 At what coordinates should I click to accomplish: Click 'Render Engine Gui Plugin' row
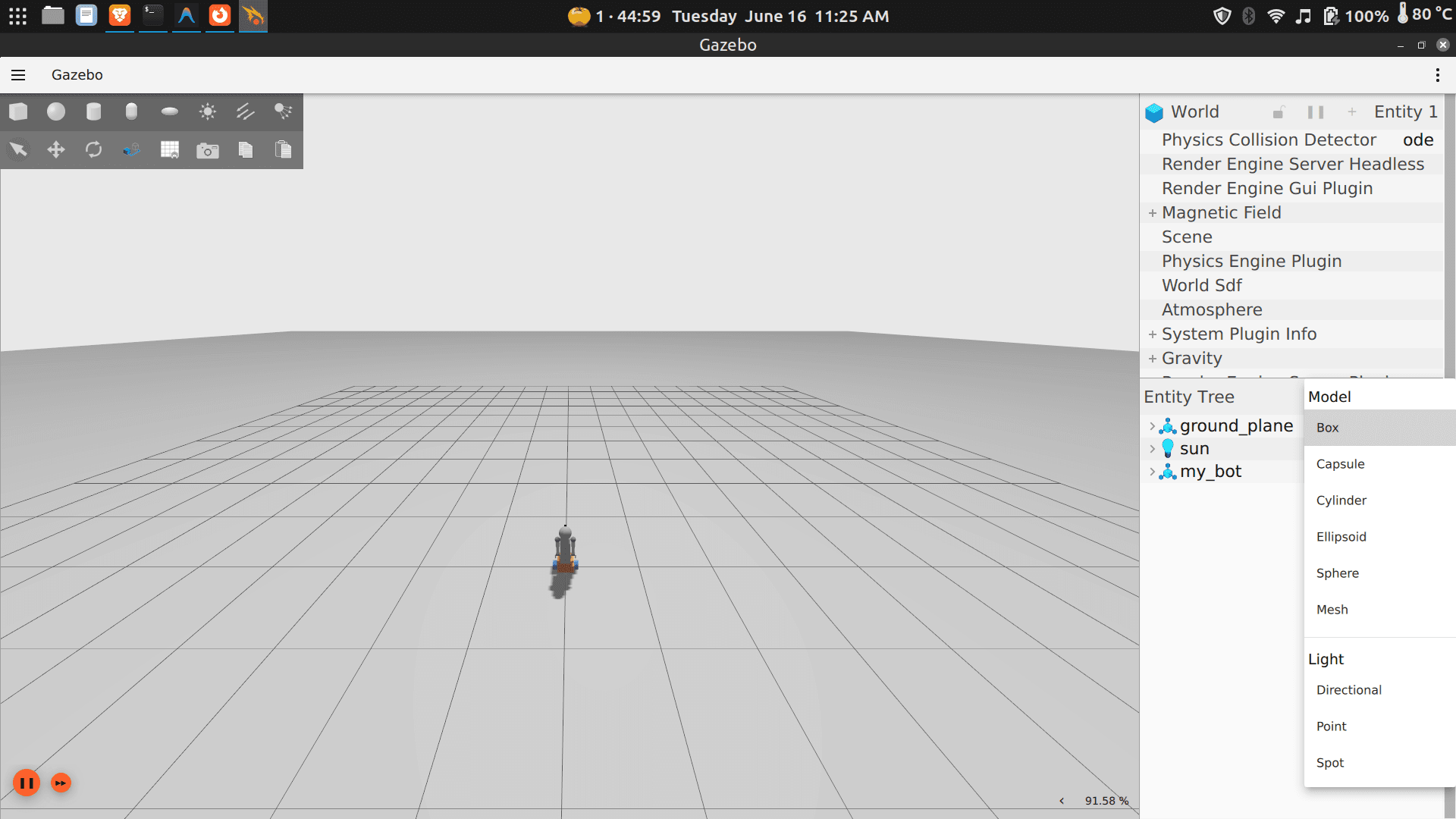click(1291, 189)
